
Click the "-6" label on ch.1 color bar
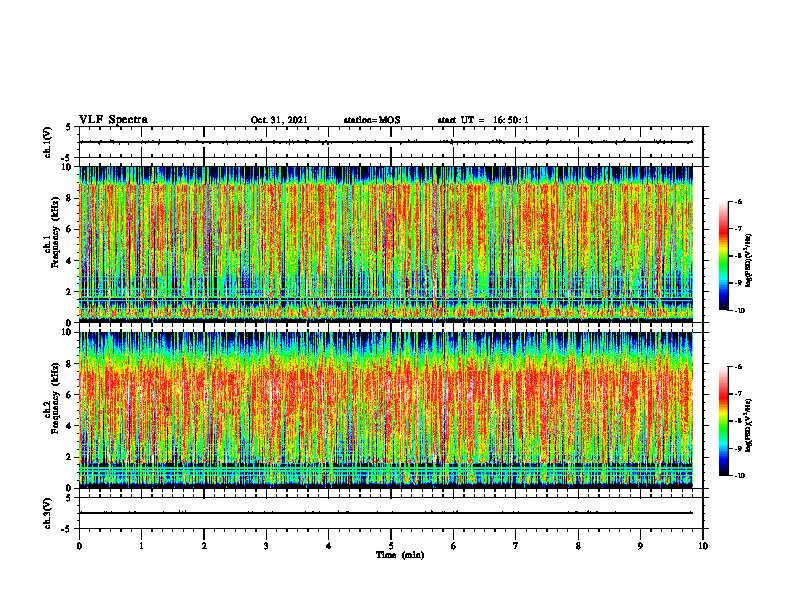(738, 202)
